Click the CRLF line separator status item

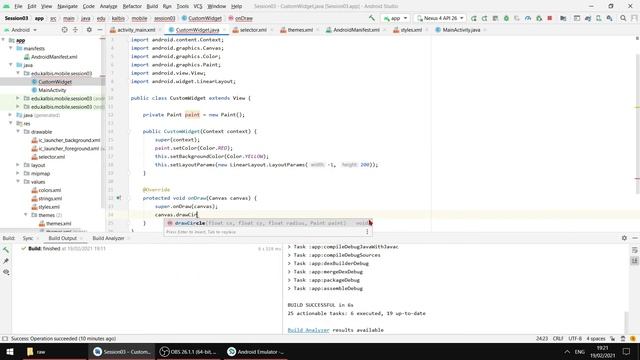point(558,338)
